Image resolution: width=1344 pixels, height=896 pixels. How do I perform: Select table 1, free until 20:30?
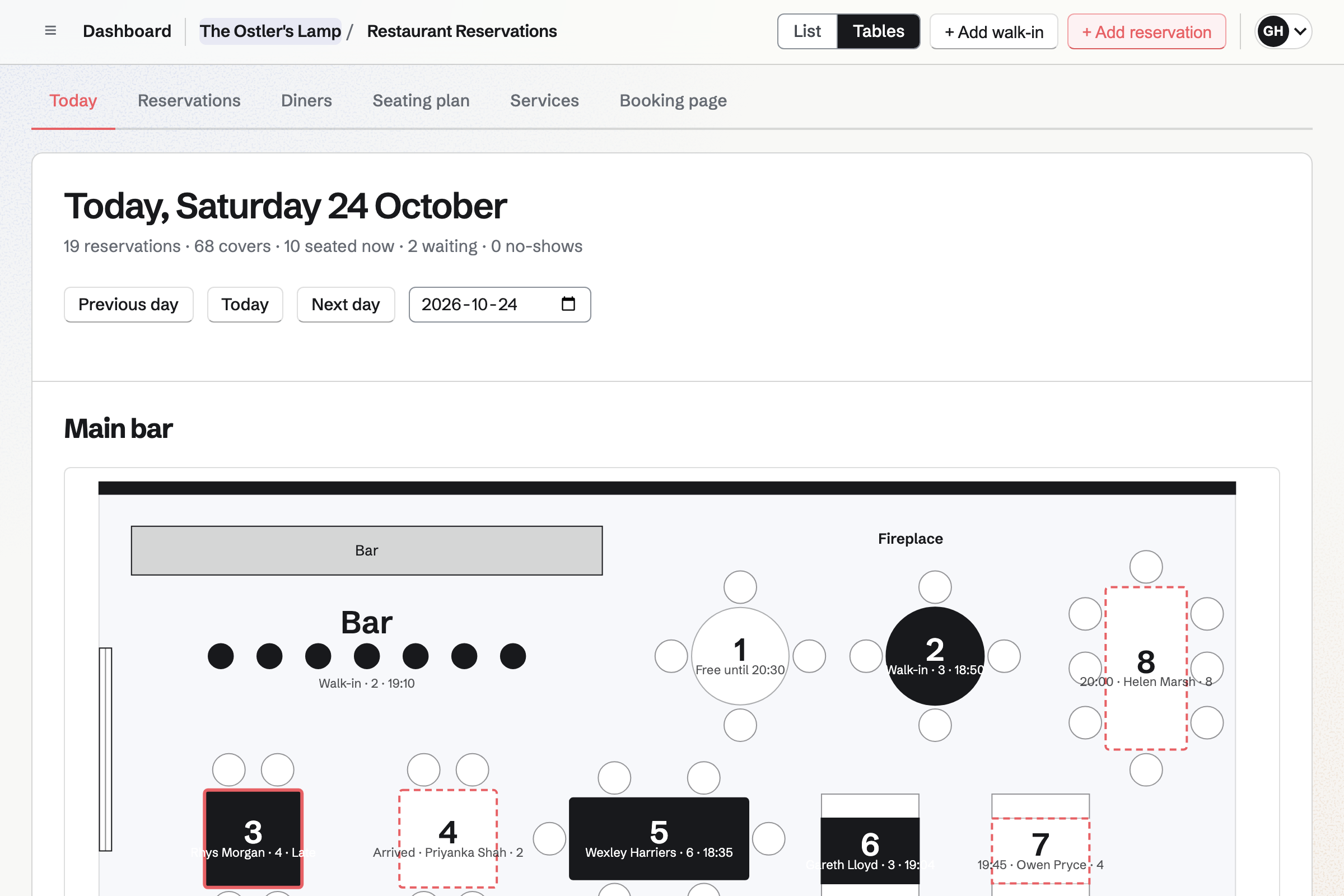pyautogui.click(x=740, y=656)
